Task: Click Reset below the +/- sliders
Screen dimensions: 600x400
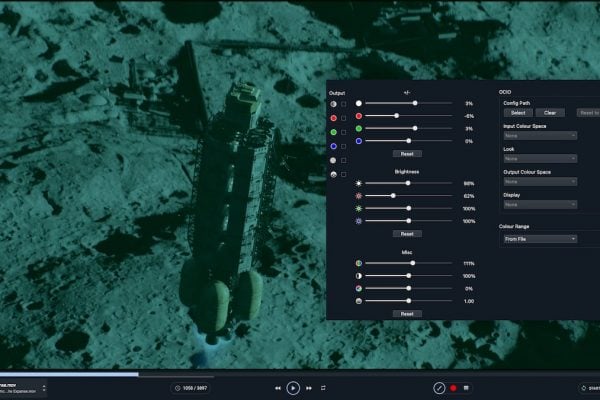Action: coord(407,154)
